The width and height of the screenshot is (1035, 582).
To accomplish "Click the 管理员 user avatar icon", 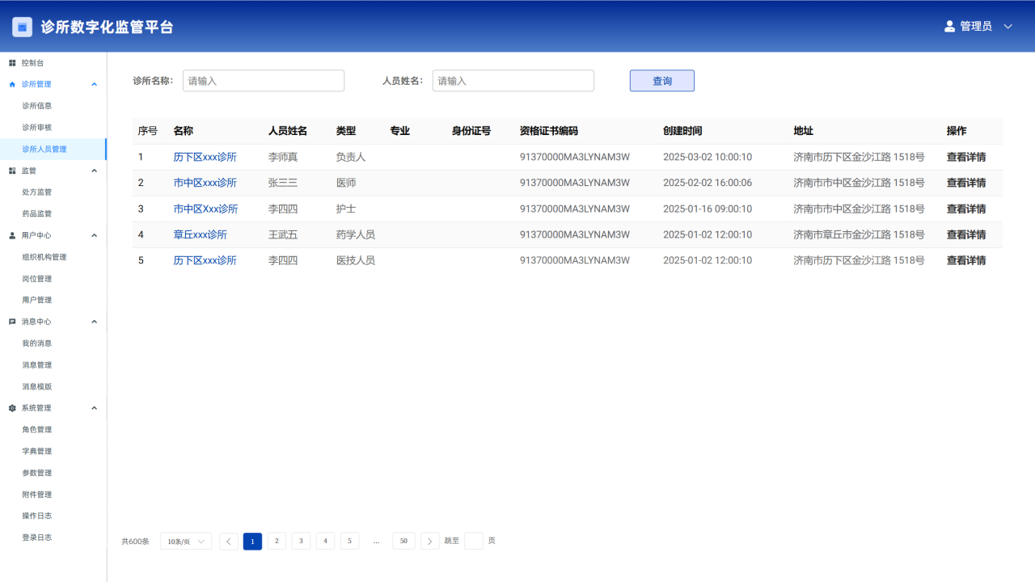I will (x=949, y=26).
